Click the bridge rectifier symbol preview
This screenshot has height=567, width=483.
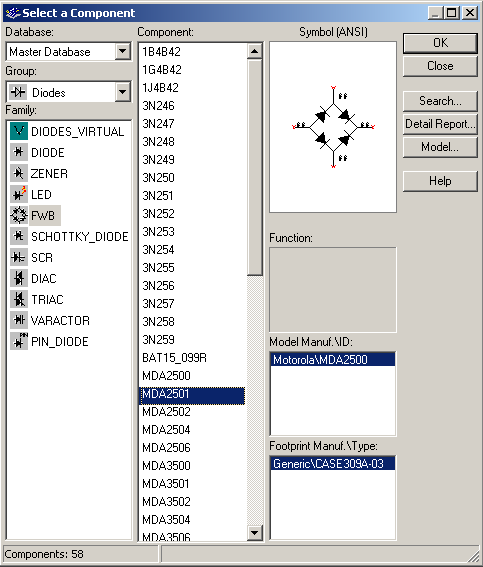pyautogui.click(x=333, y=127)
